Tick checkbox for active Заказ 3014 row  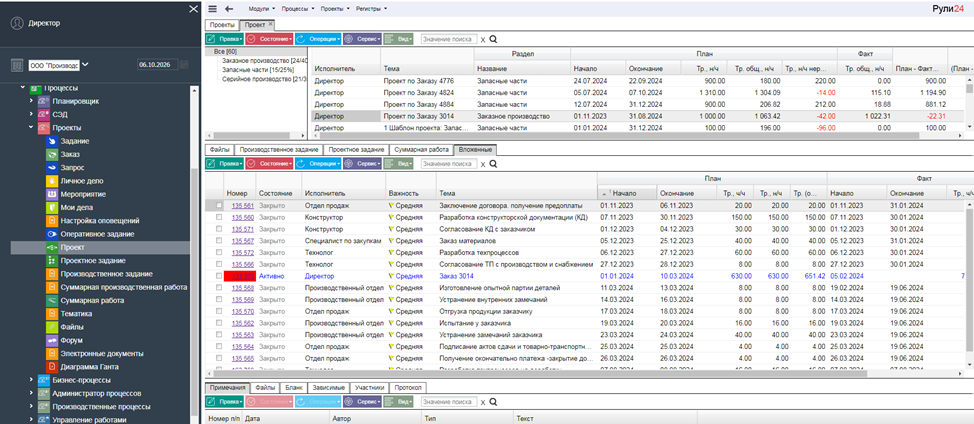(x=219, y=276)
